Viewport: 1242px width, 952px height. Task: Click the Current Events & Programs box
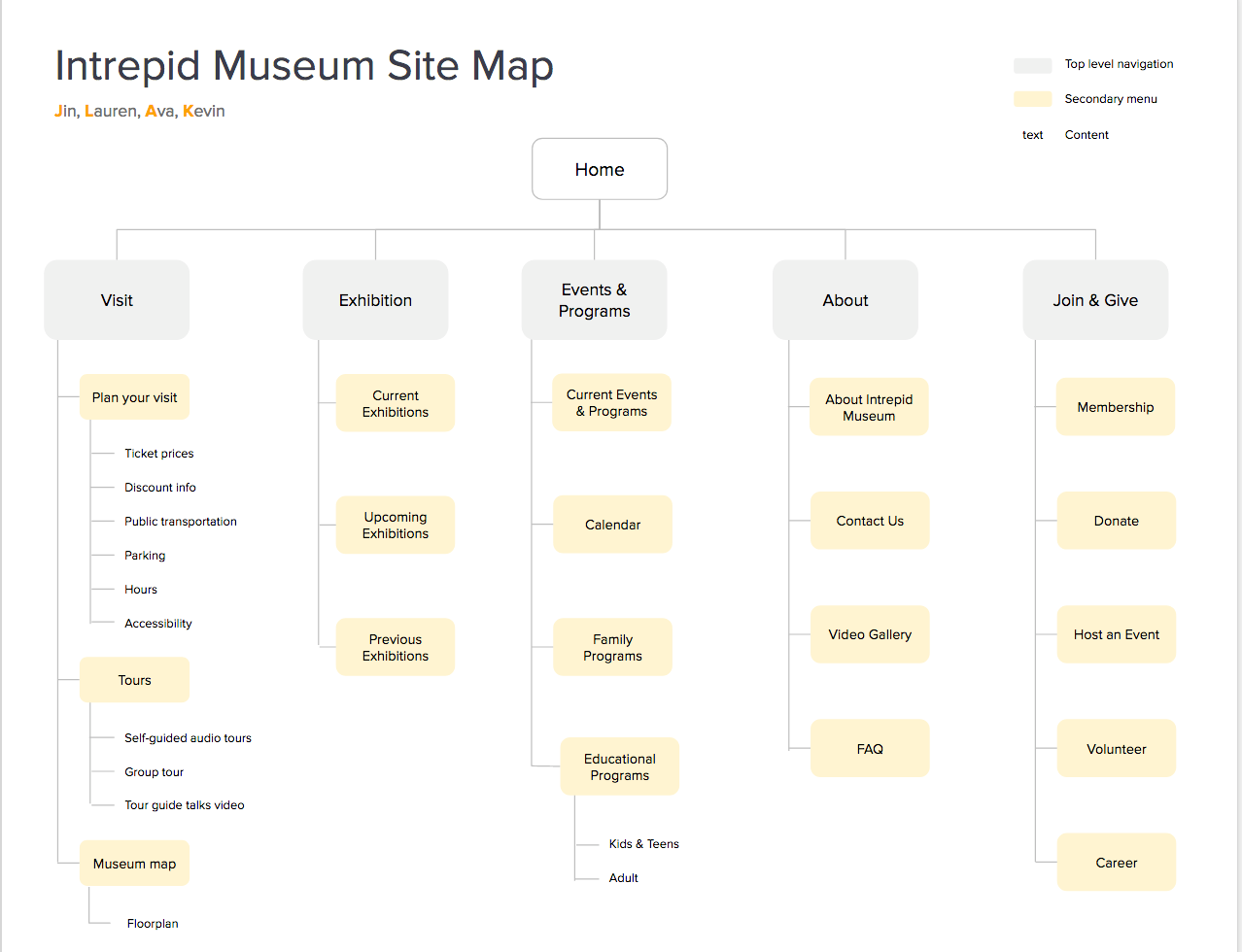(x=612, y=402)
